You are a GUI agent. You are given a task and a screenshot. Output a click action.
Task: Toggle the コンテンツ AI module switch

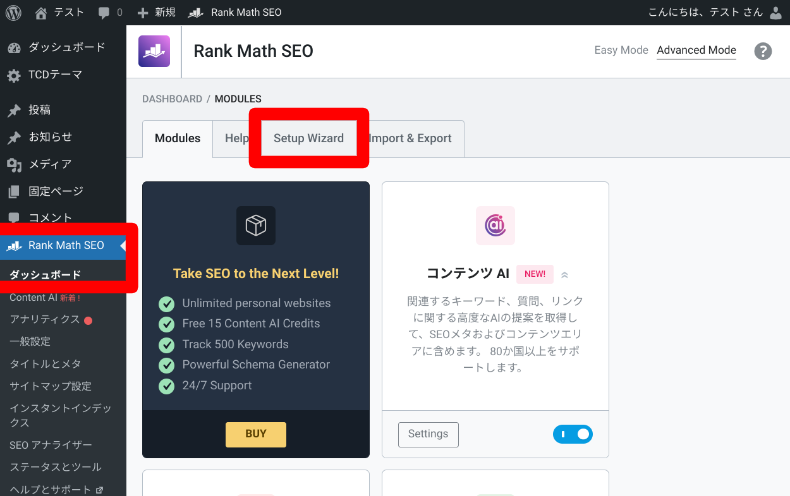[572, 434]
